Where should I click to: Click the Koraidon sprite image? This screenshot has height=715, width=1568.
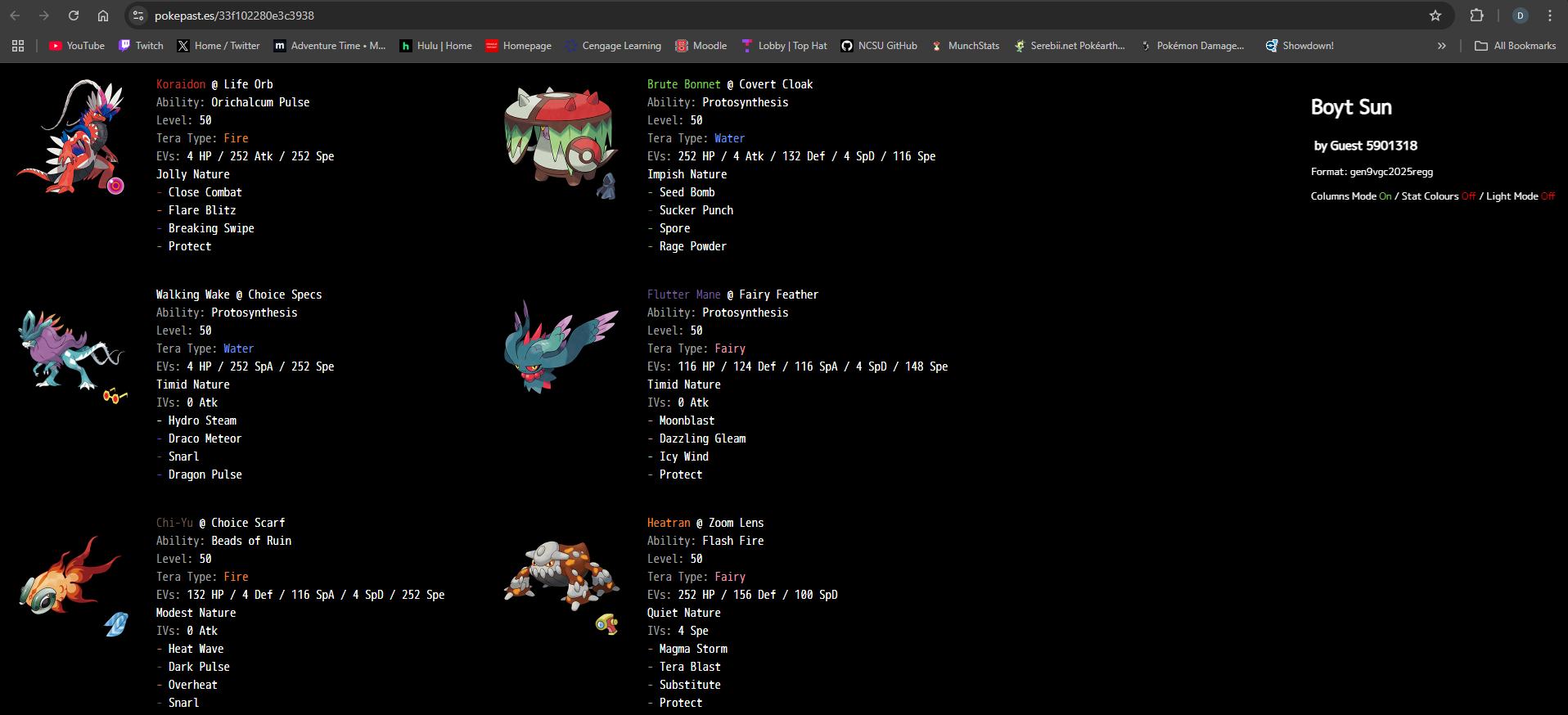tap(73, 137)
